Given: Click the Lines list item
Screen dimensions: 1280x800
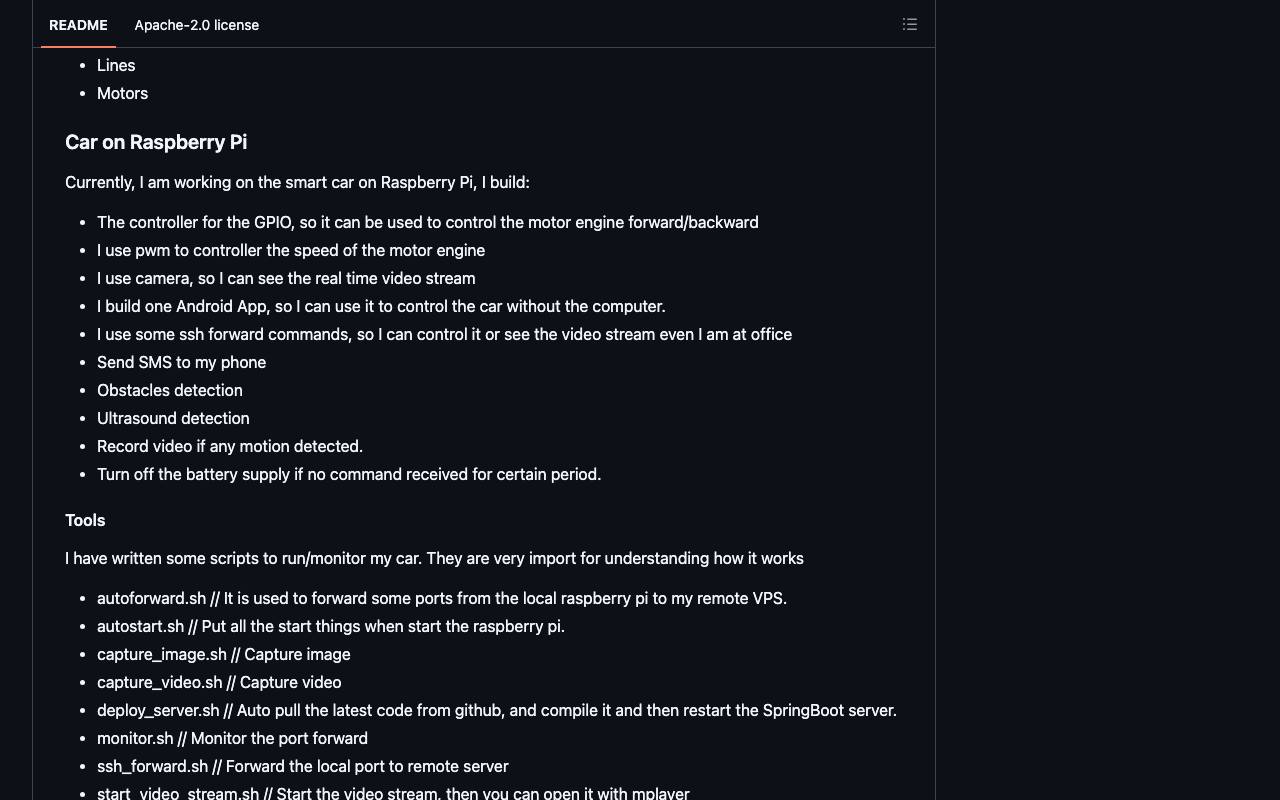Looking at the screenshot, I should click(x=116, y=65).
